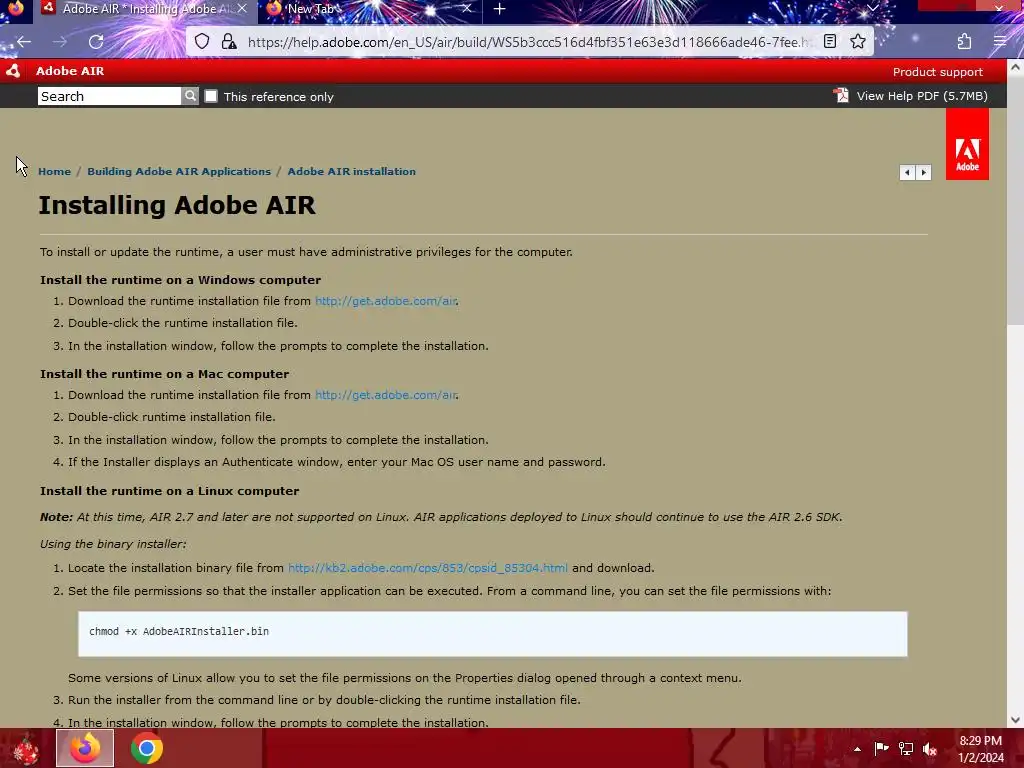
Task: Close the New Tab tab
Action: point(466,9)
